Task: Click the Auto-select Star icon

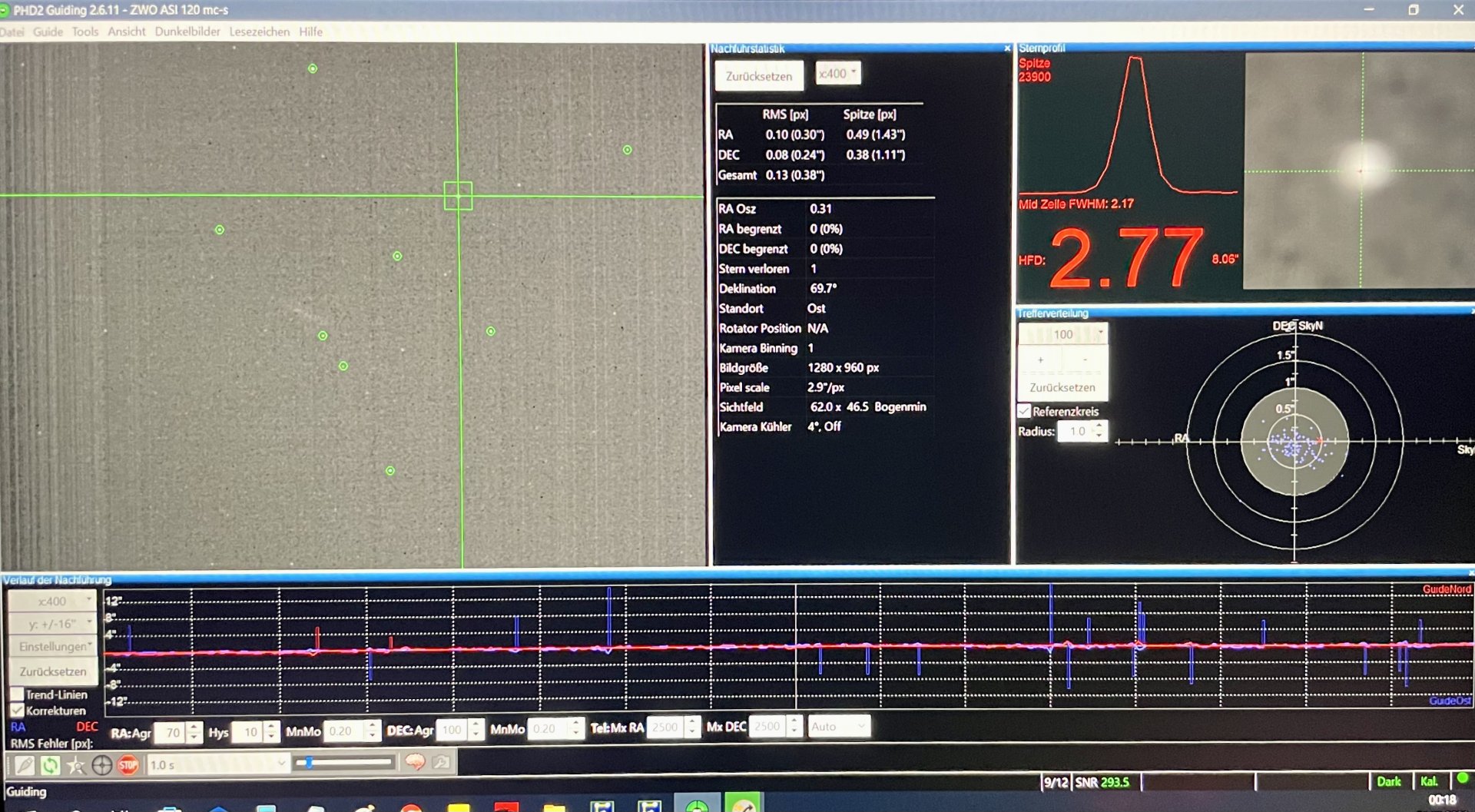Action: 75,764
